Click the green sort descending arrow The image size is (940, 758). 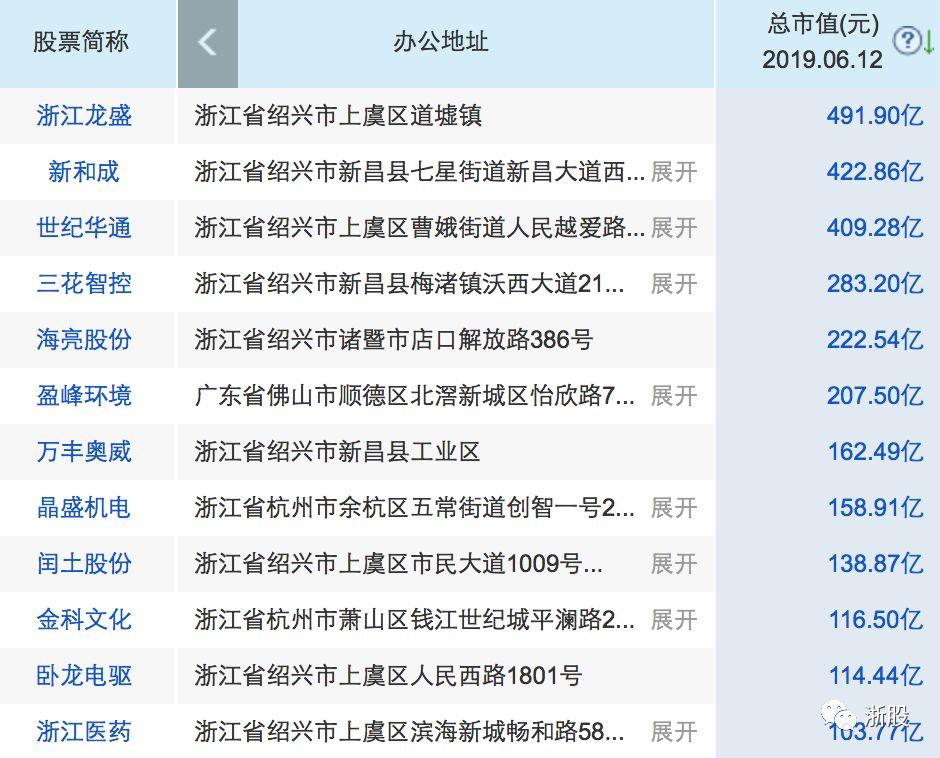[x=928, y=41]
